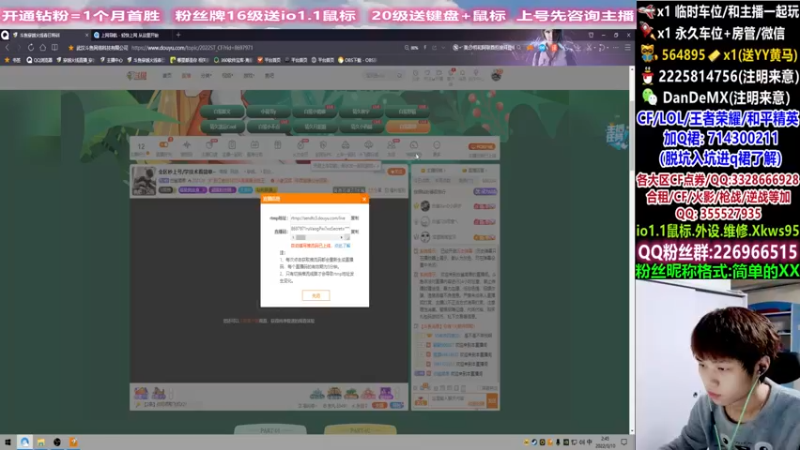The image size is (800, 450).
Task: Click the orange button at the toolbar's right end
Action: 481,146
